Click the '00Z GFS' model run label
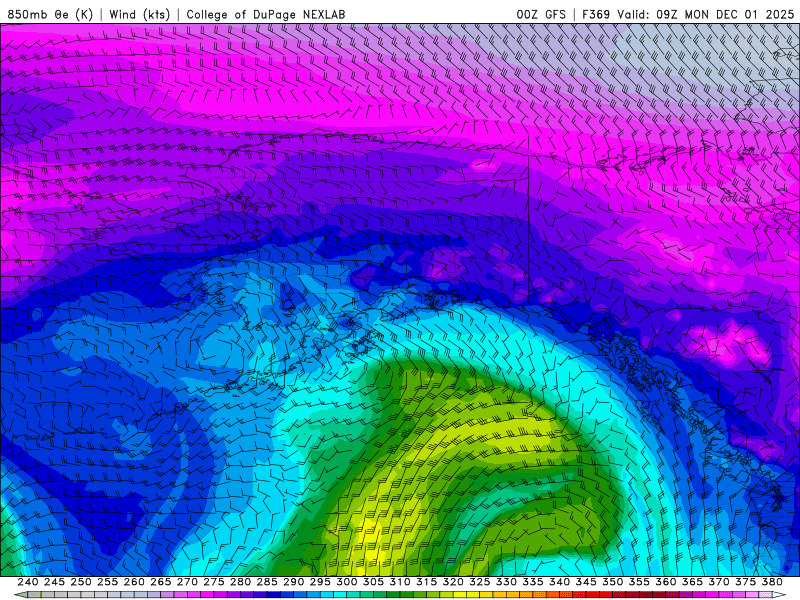800x600 pixels. [x=541, y=15]
